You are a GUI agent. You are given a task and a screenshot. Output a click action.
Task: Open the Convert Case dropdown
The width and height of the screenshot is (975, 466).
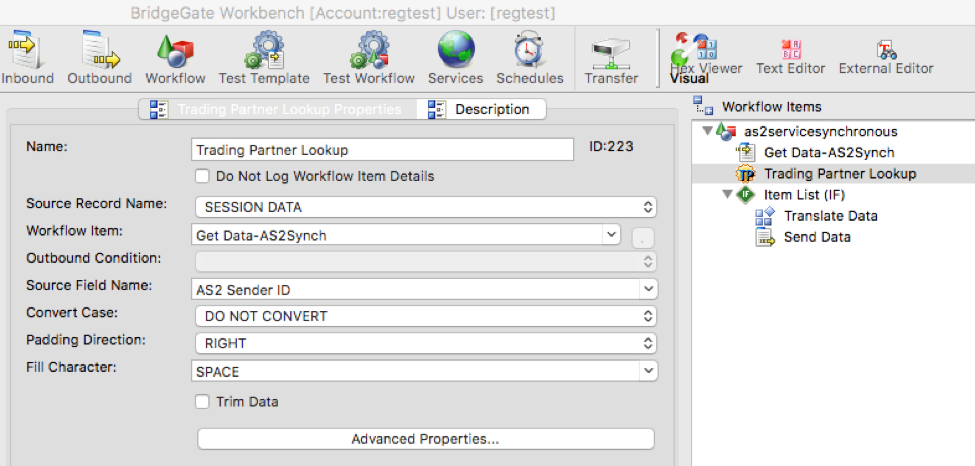click(x=426, y=315)
